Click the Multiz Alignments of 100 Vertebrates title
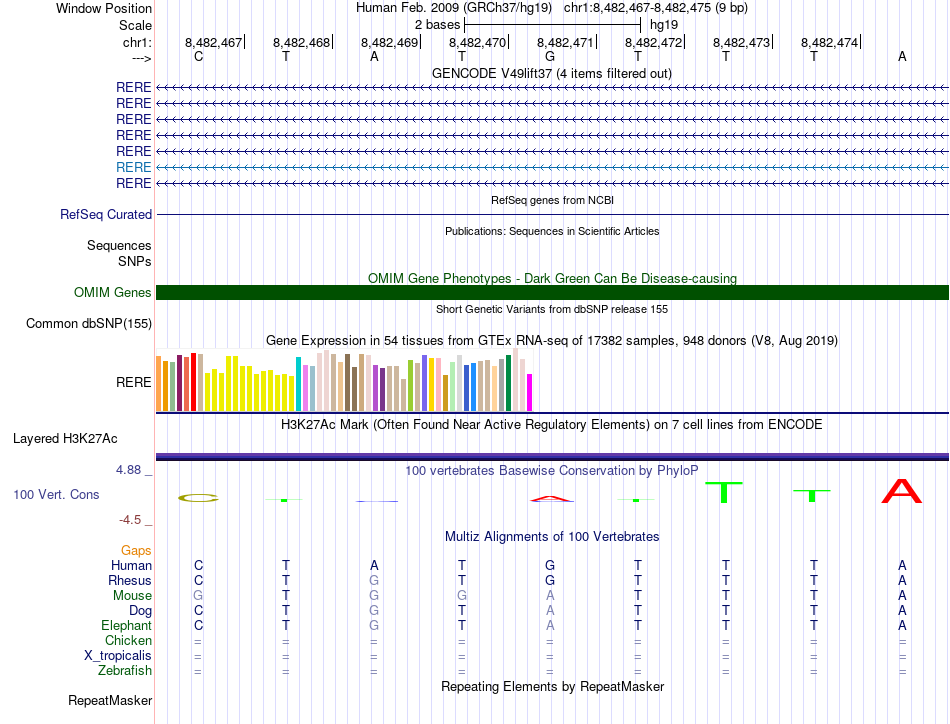Image resolution: width=950 pixels, height=724 pixels. 552,536
